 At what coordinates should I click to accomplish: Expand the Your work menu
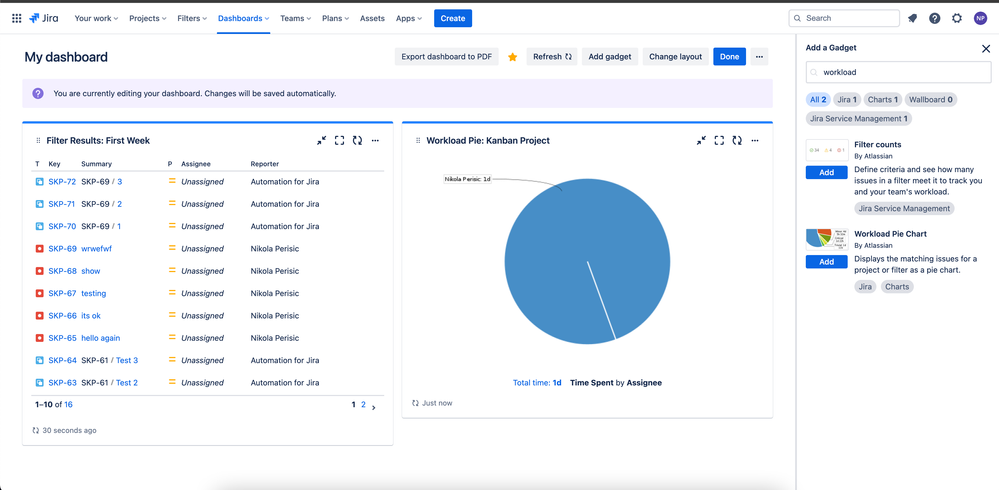97,18
